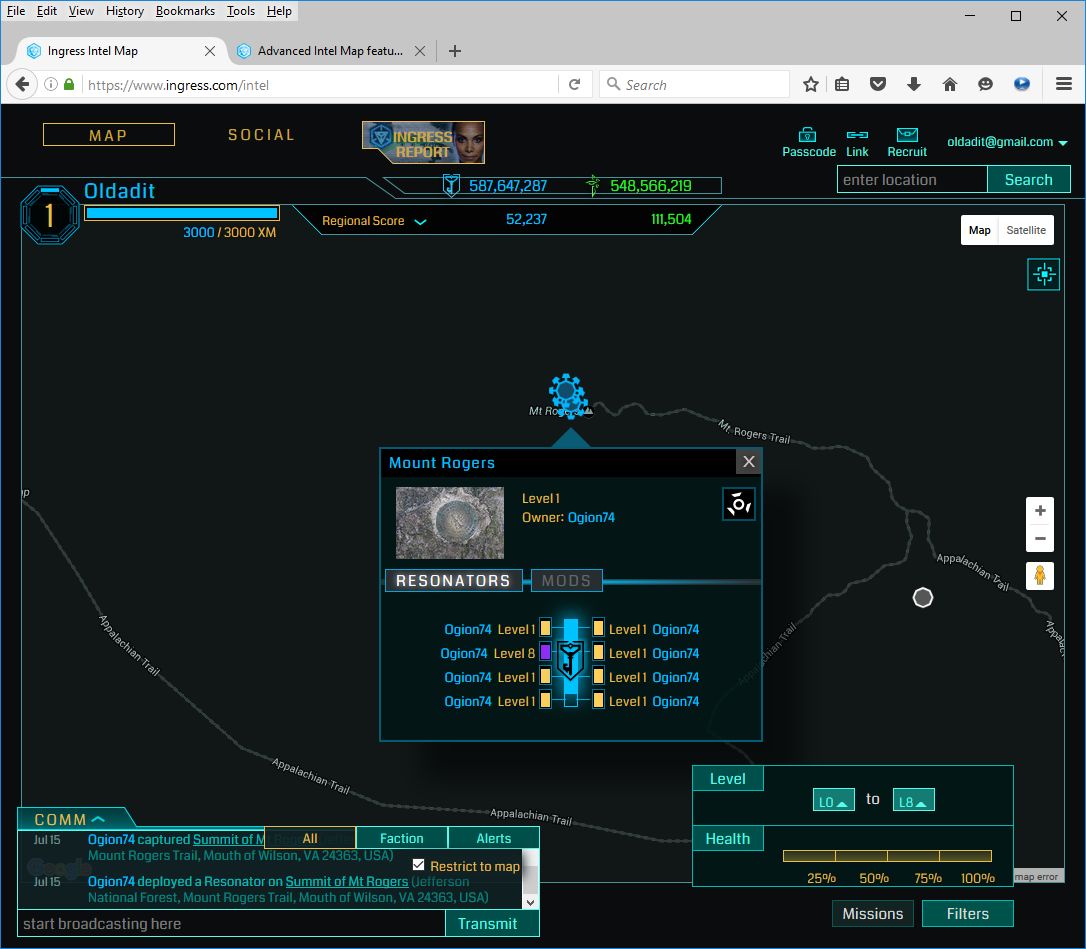Select the Map view type button

pos(979,230)
